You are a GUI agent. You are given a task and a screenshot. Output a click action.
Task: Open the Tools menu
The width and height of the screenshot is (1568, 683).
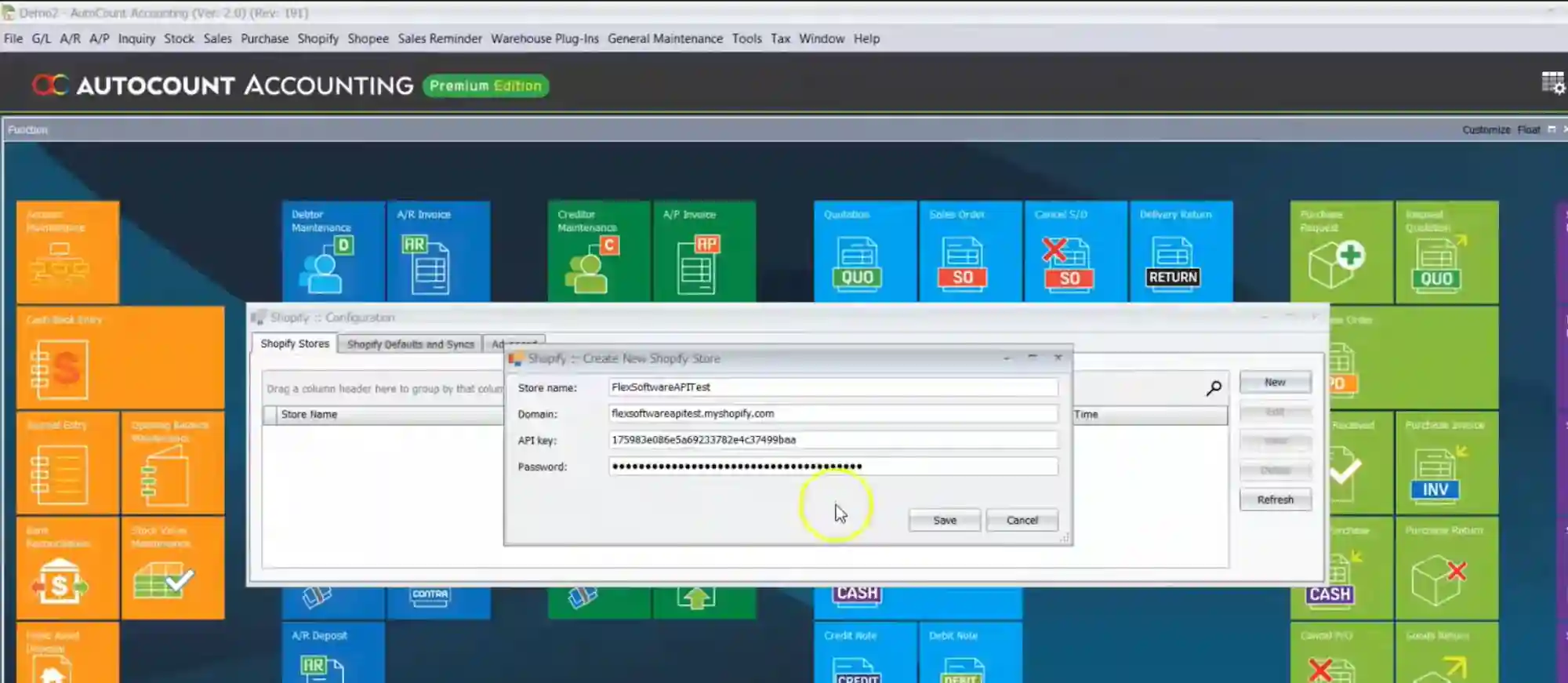pos(746,38)
